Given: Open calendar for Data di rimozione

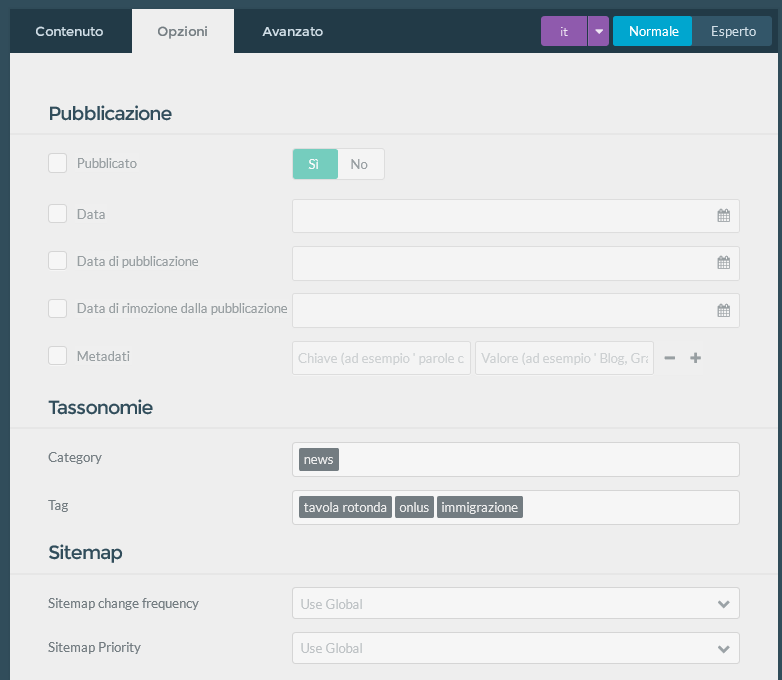Looking at the screenshot, I should 723,310.
